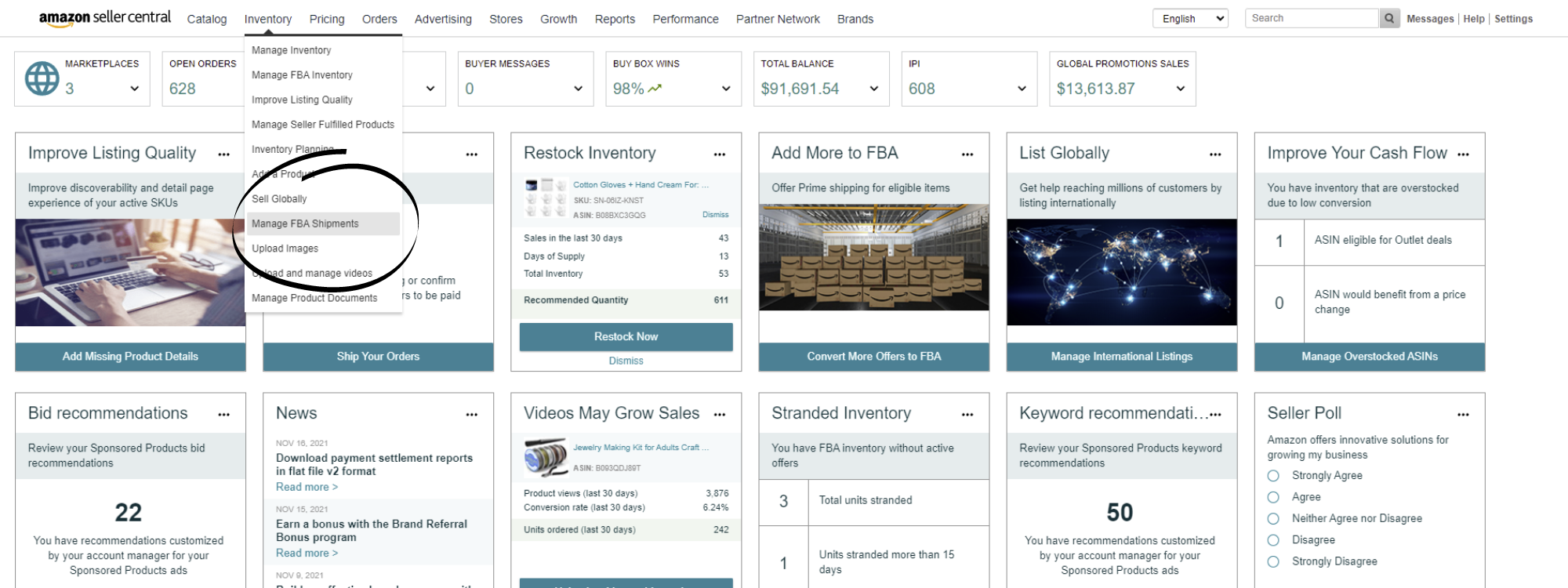Open the Settings link

[x=1513, y=19]
